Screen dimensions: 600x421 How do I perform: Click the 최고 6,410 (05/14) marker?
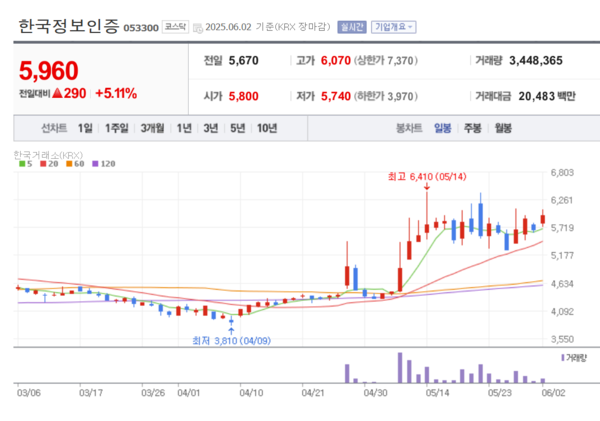pos(427,177)
